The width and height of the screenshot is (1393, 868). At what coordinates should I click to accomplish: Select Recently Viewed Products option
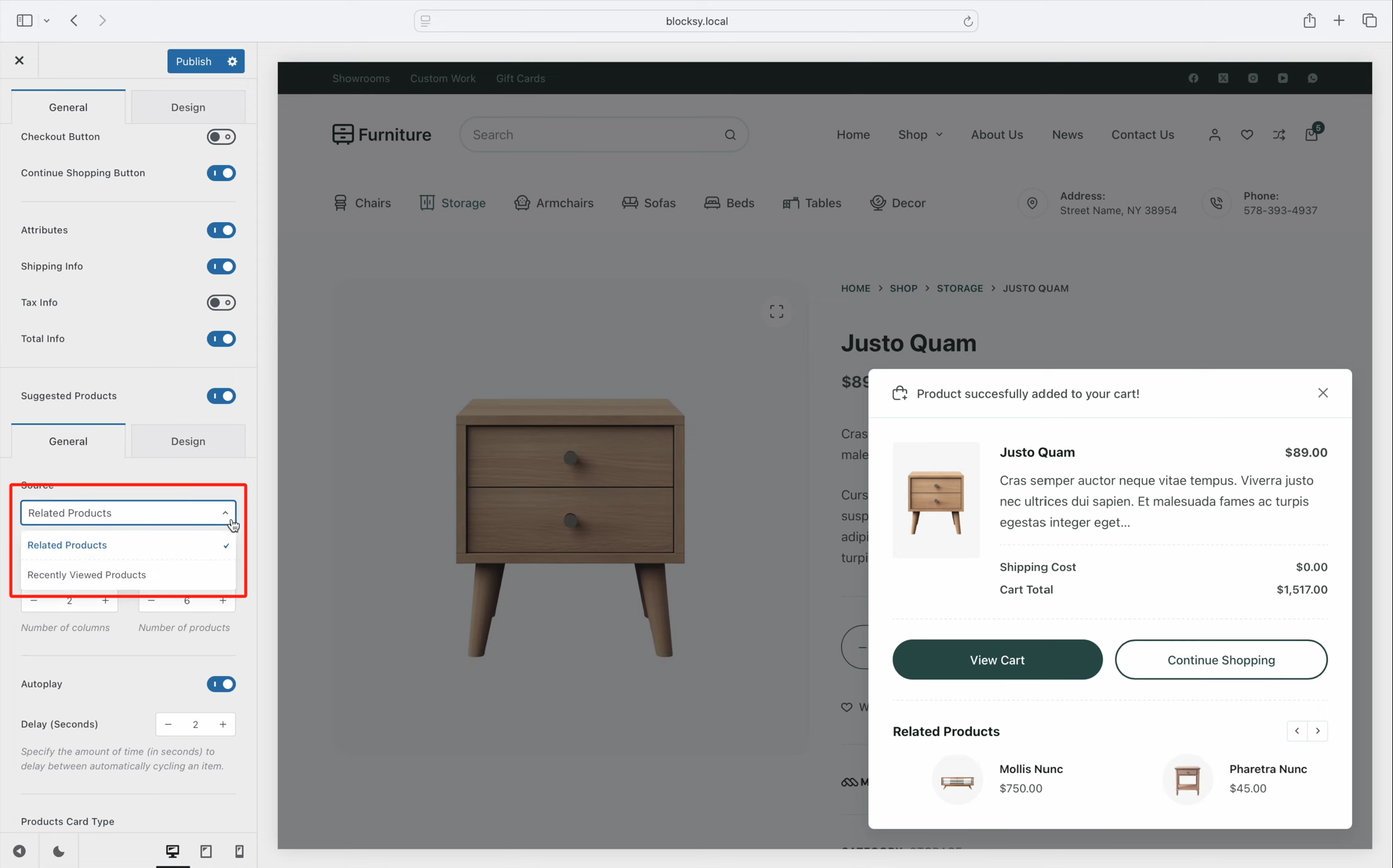[x=87, y=575]
